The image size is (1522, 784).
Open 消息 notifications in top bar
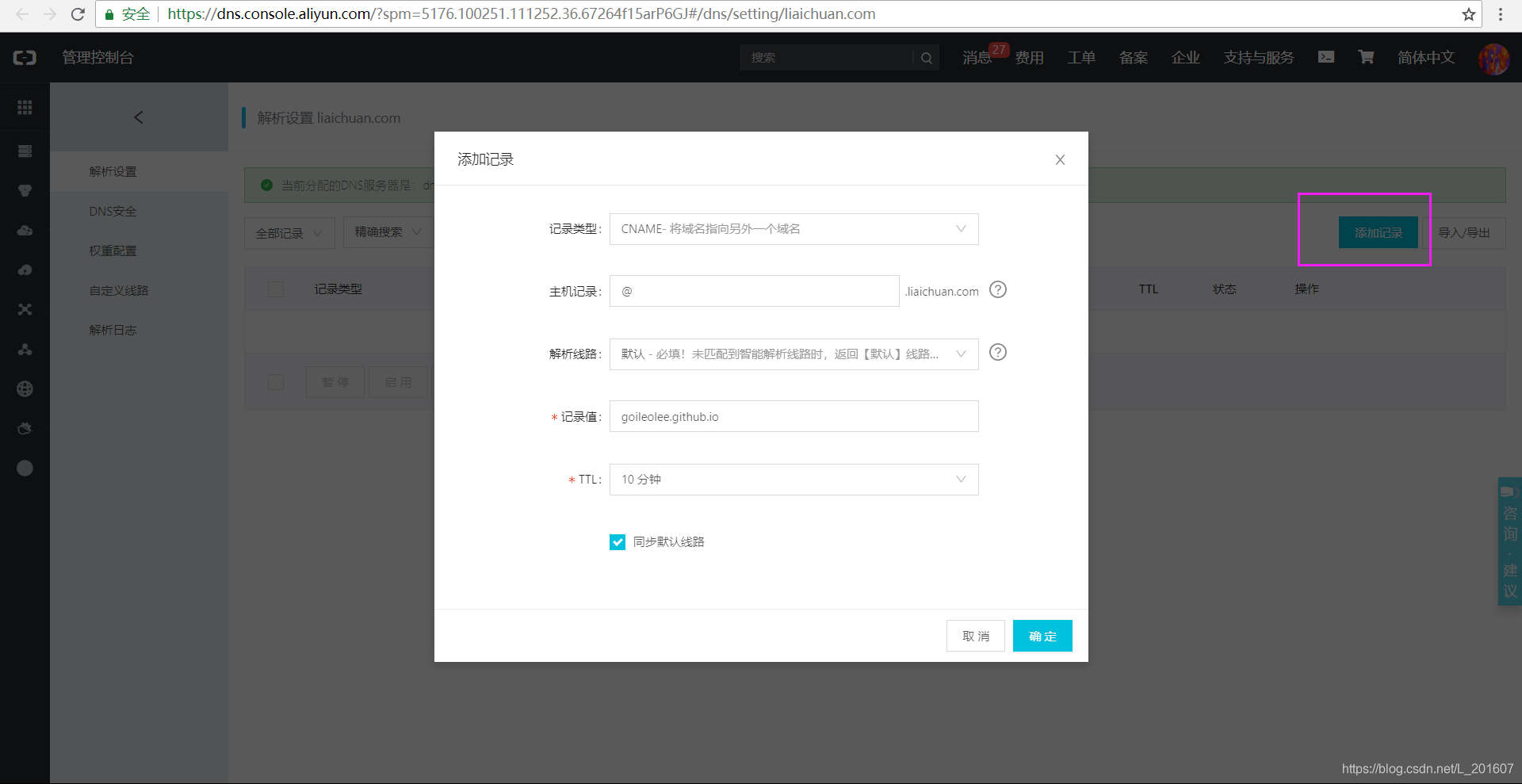click(977, 58)
